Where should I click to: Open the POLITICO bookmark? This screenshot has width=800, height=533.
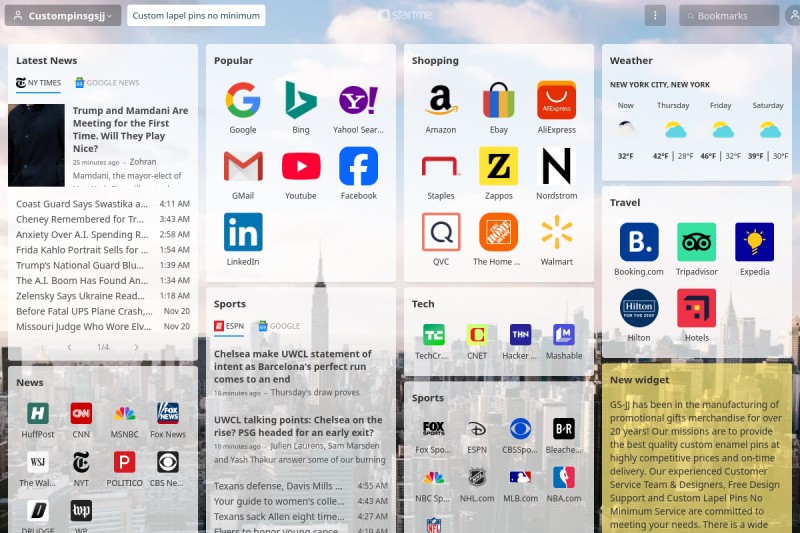[124, 462]
